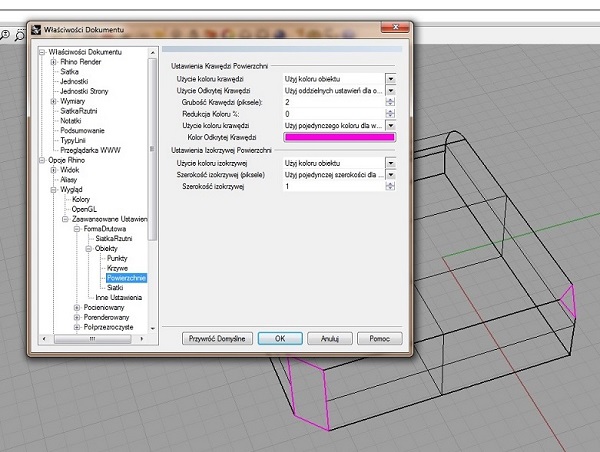Click the Właściwości Dokumentu title bar icon
The height and width of the screenshot is (452, 600).
tap(37, 29)
